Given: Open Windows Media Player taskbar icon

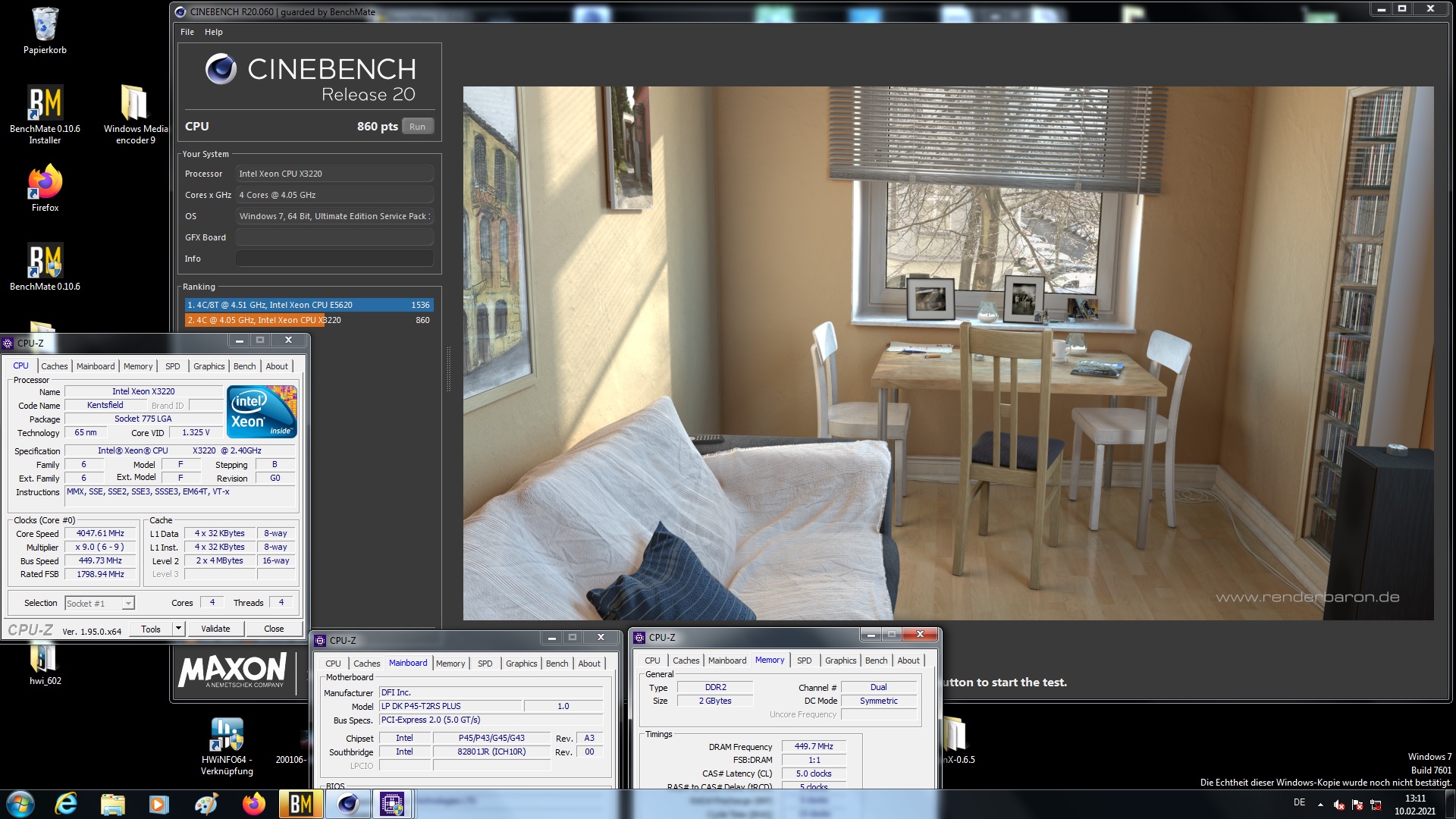Looking at the screenshot, I should click(159, 804).
